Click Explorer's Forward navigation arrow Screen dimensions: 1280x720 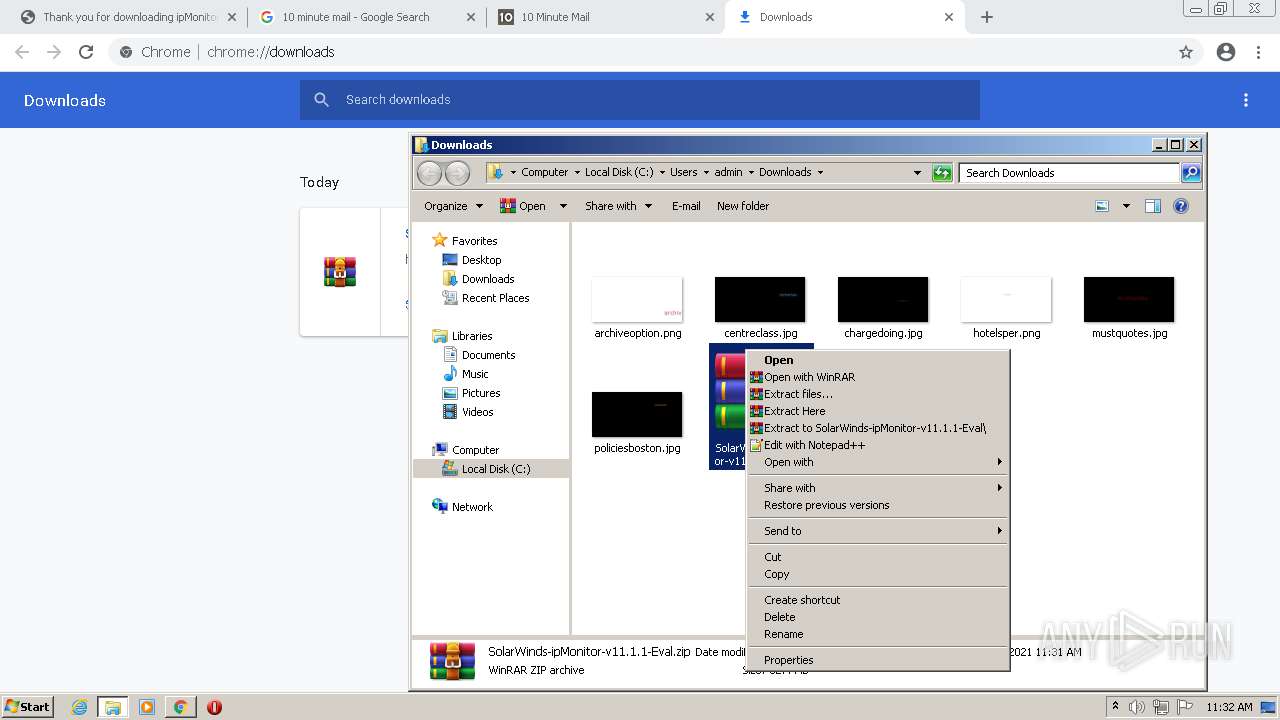pyautogui.click(x=457, y=173)
